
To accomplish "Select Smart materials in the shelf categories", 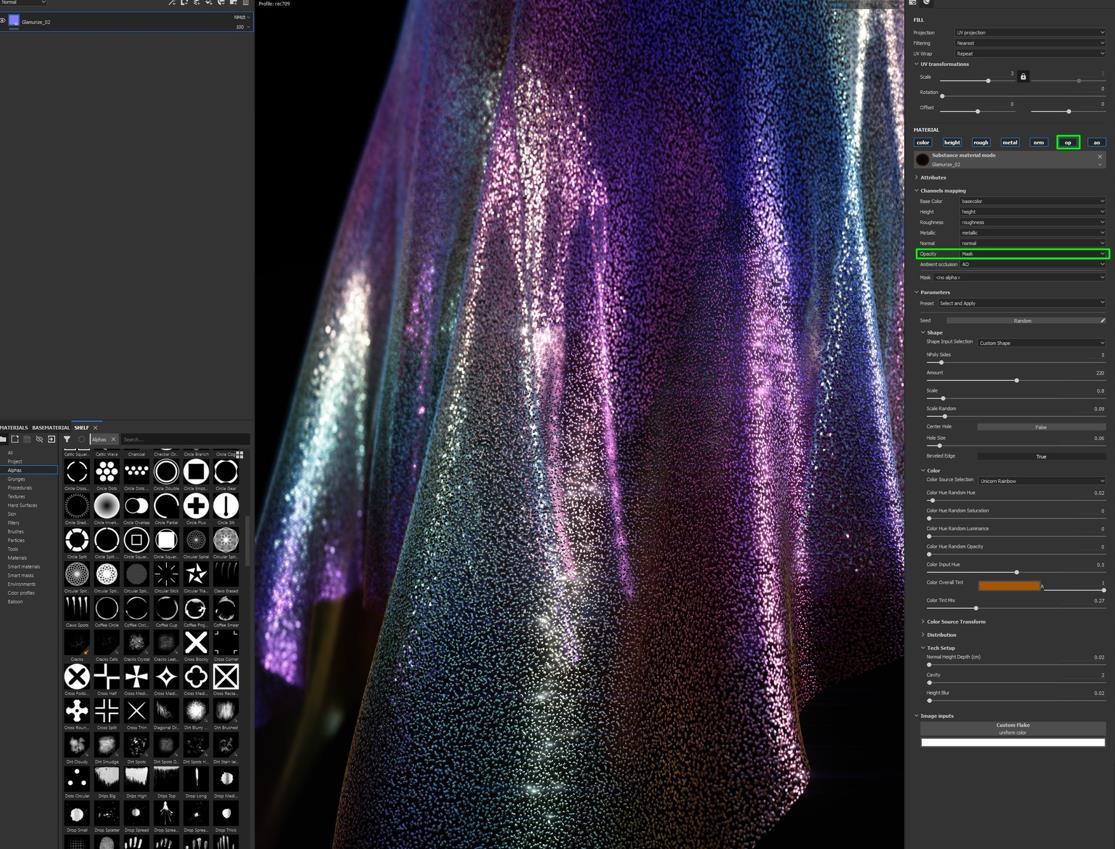I will [x=23, y=567].
